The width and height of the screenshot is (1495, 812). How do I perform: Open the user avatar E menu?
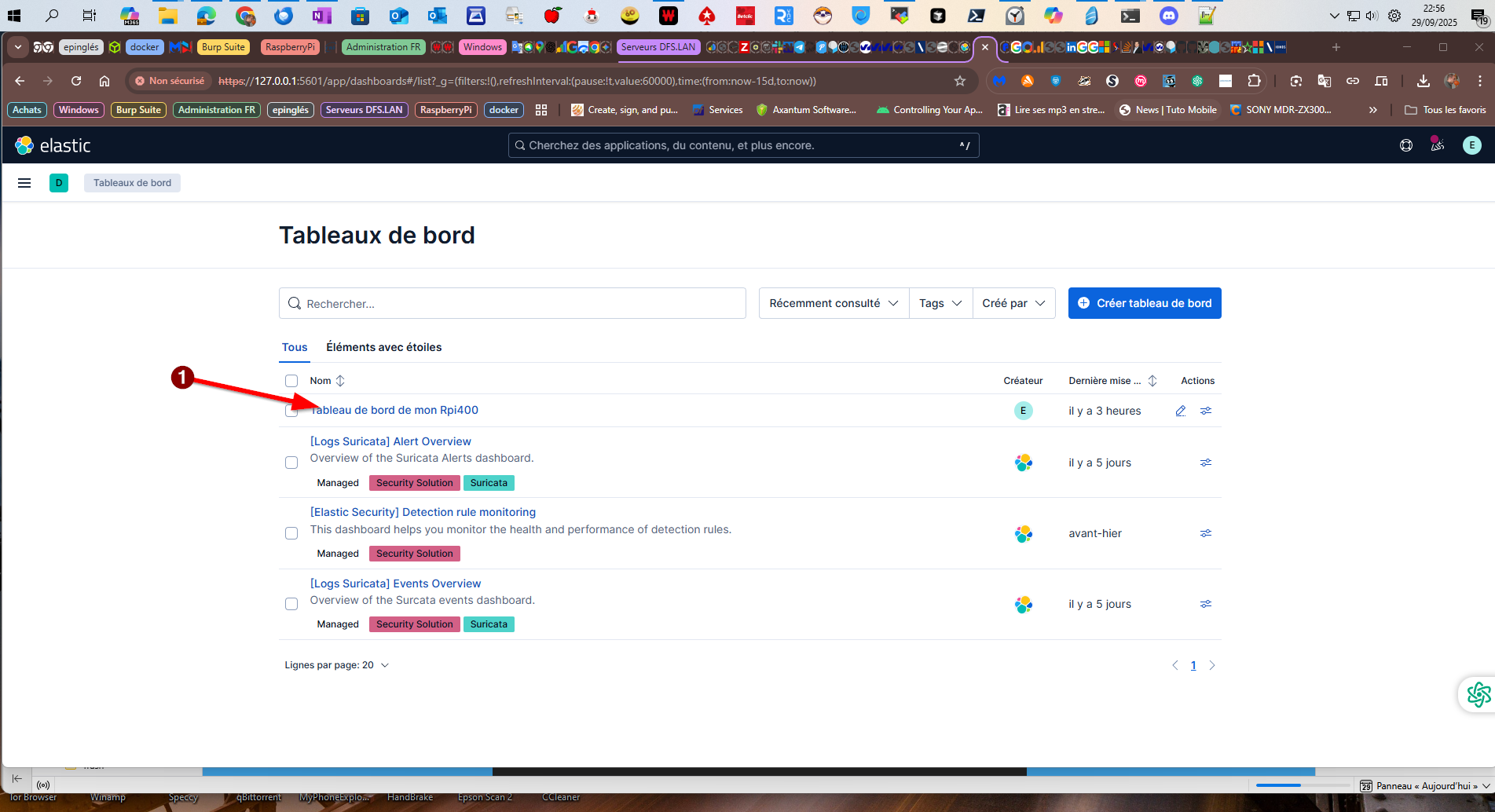tap(1471, 145)
